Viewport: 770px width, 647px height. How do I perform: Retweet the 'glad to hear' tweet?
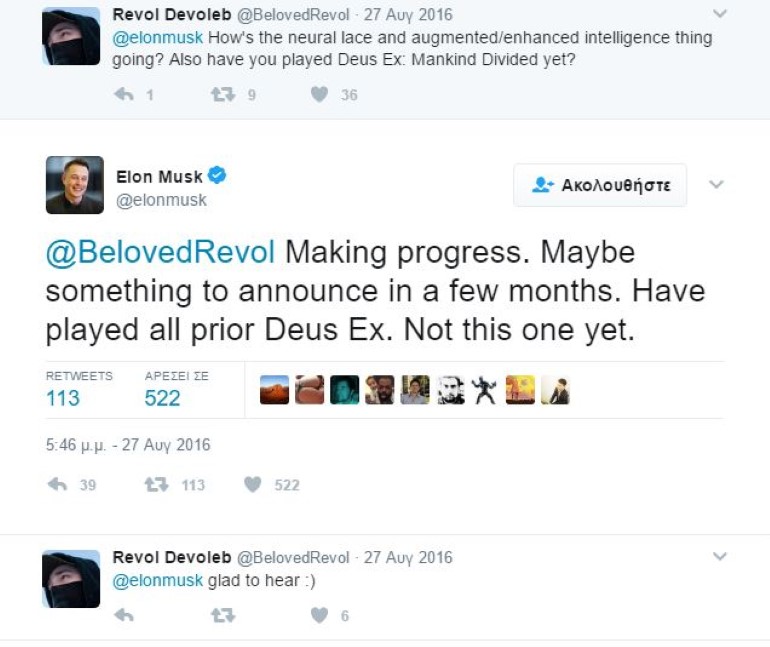point(222,616)
